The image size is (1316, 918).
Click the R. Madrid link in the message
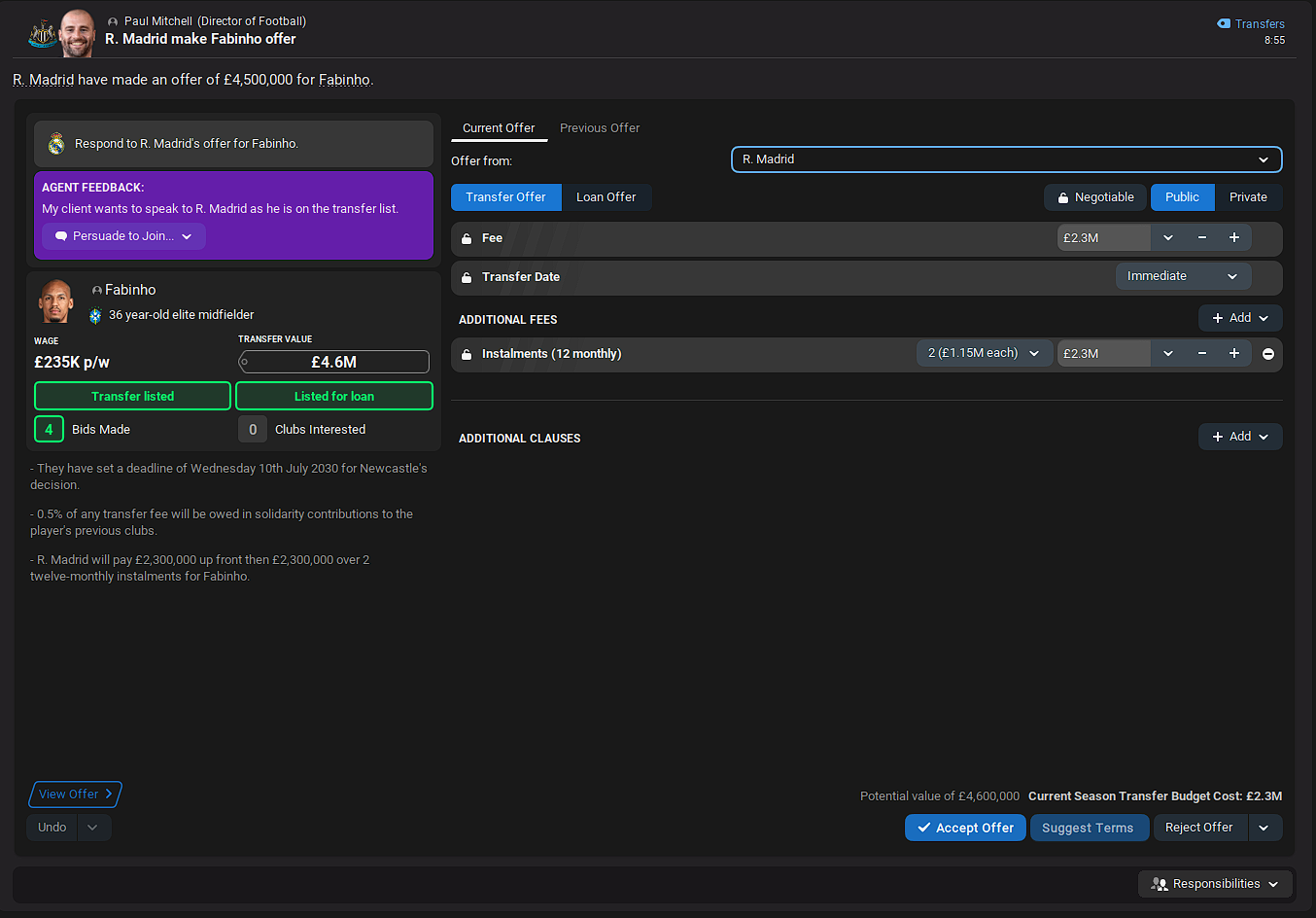pyautogui.click(x=43, y=80)
